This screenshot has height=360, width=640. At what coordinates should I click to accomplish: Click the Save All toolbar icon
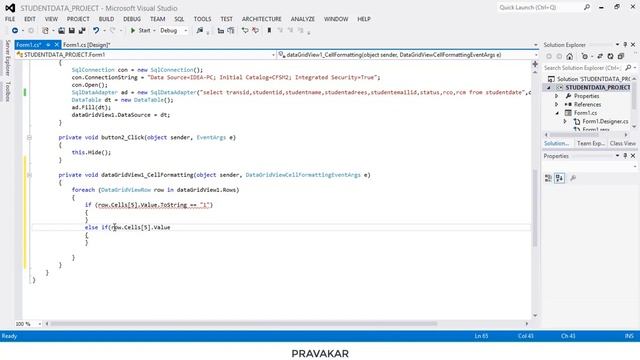click(82, 31)
